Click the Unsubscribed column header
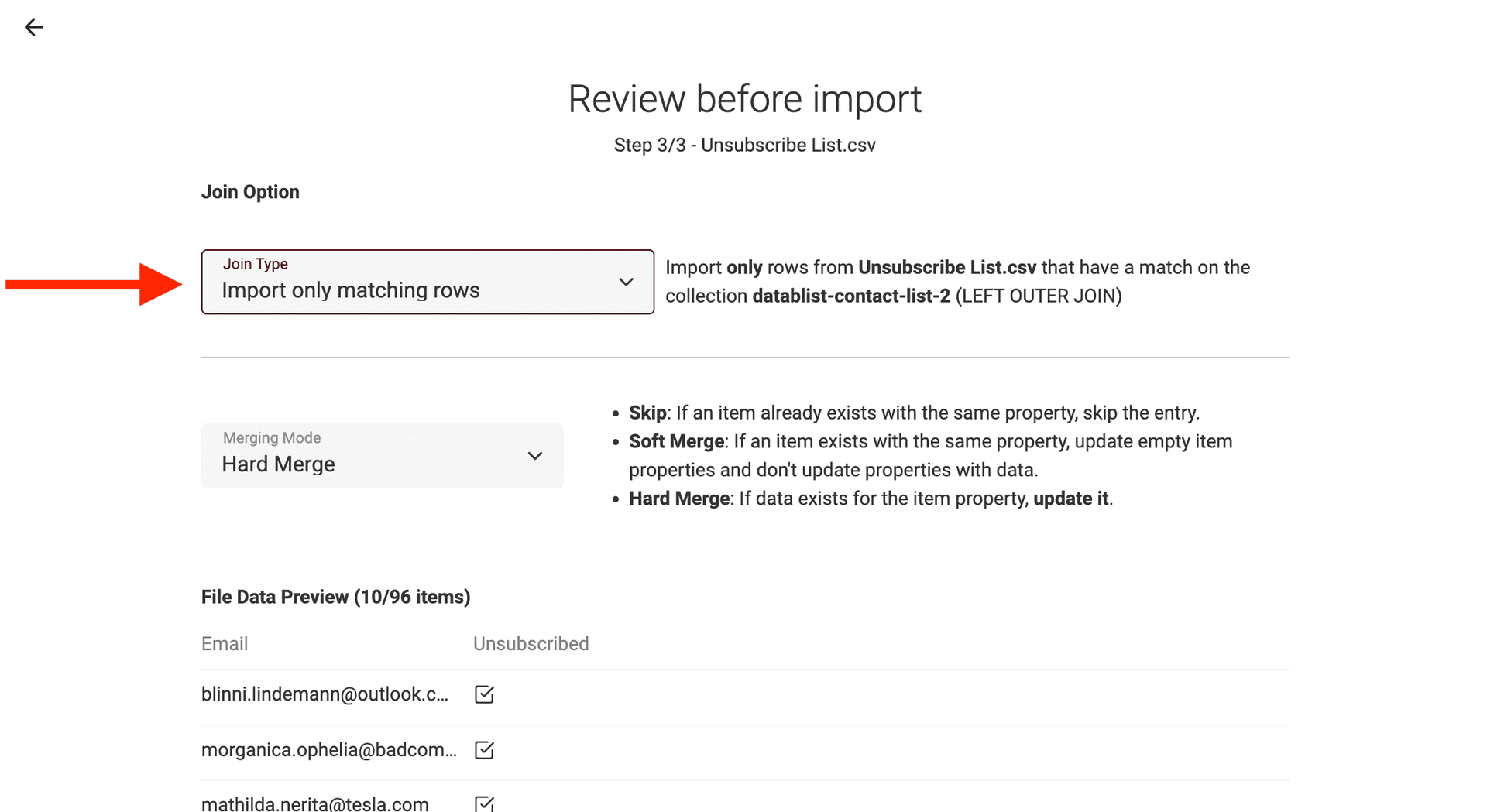The width and height of the screenshot is (1487, 812). click(531, 644)
